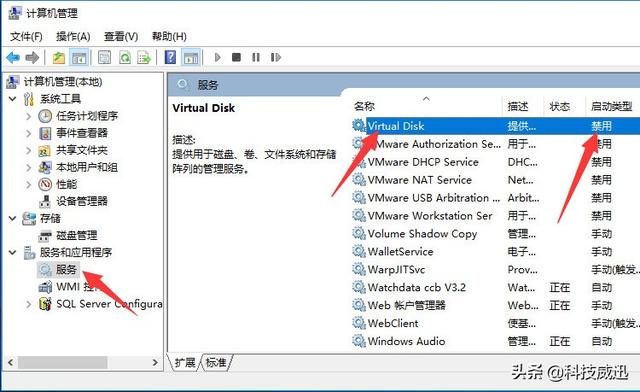Select VMware NAT Service row
This screenshot has width=640, height=392.
(x=496, y=180)
